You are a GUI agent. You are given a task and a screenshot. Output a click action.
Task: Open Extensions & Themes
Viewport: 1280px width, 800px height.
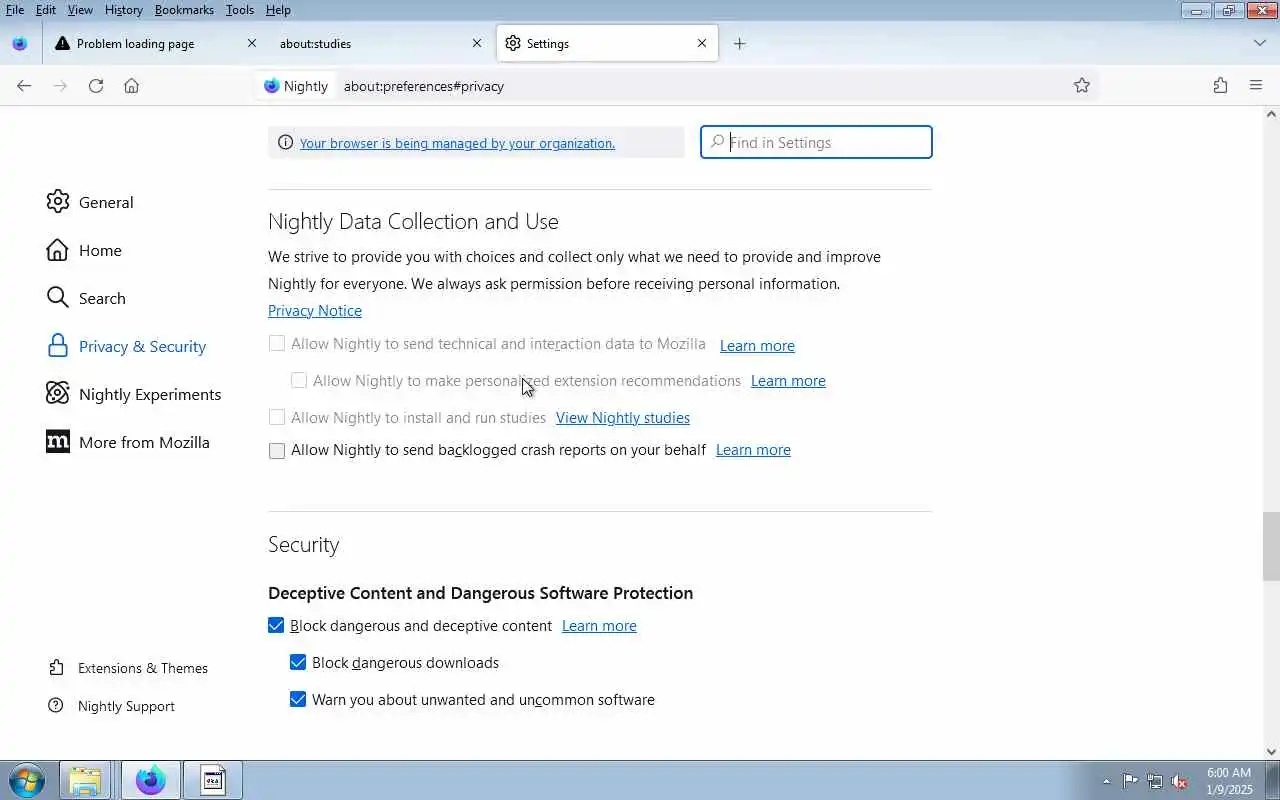pyautogui.click(x=128, y=668)
